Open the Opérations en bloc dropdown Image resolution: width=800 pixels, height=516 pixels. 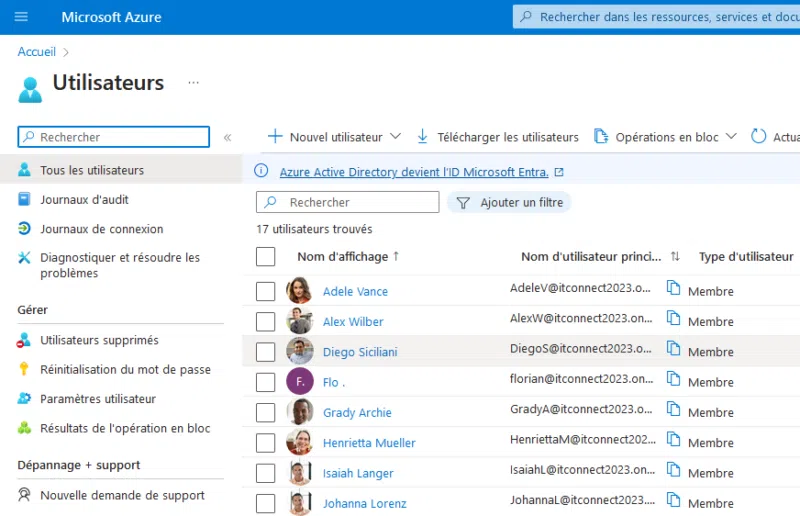click(x=731, y=137)
